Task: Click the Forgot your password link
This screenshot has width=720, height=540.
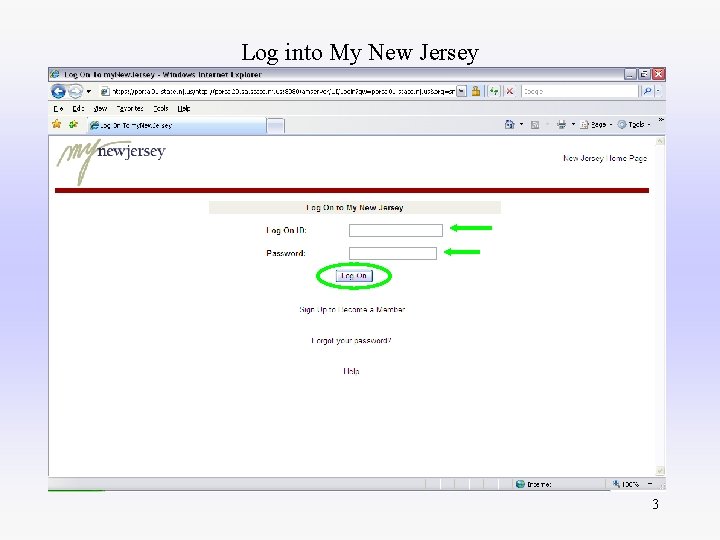Action: (x=351, y=341)
